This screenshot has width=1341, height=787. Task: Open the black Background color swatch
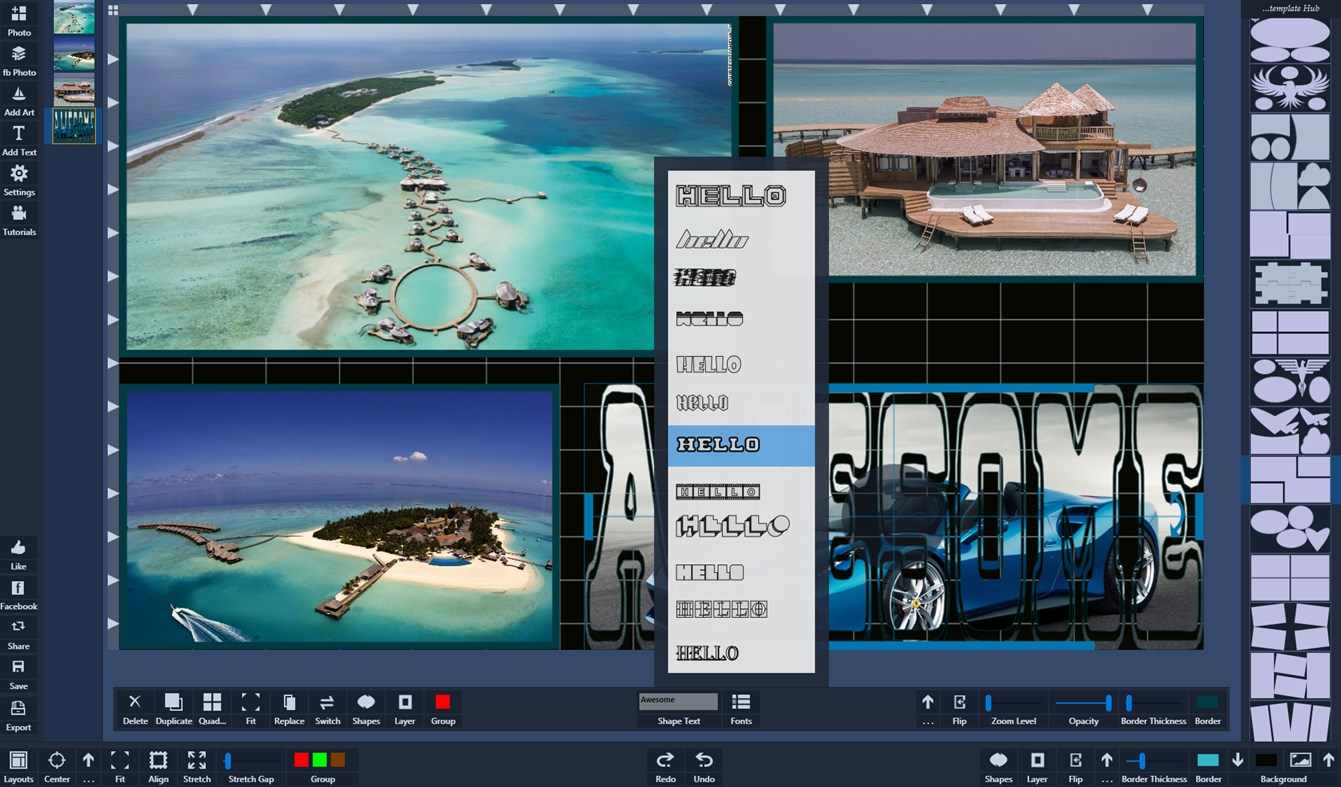1266,760
